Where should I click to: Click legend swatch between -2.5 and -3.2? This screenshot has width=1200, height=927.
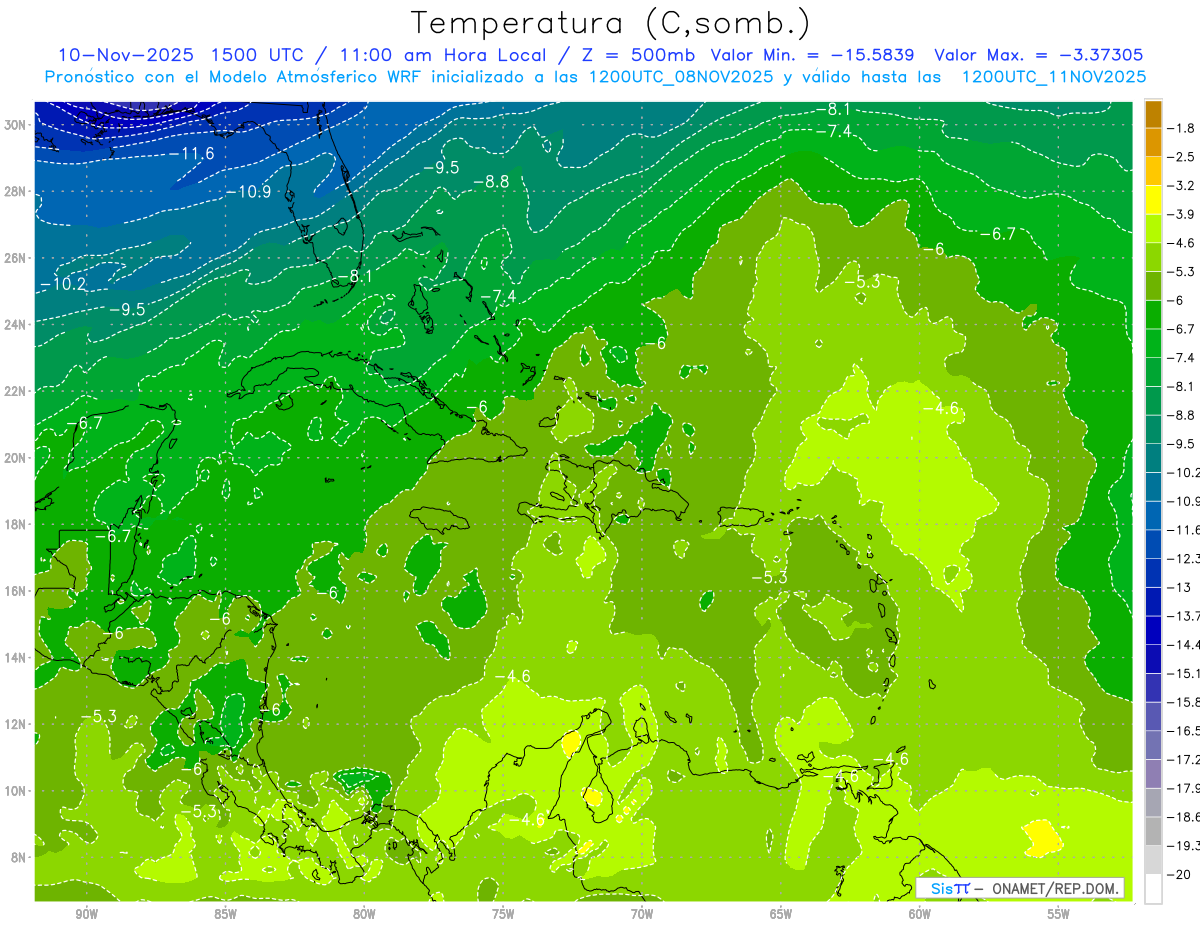coord(1153,171)
